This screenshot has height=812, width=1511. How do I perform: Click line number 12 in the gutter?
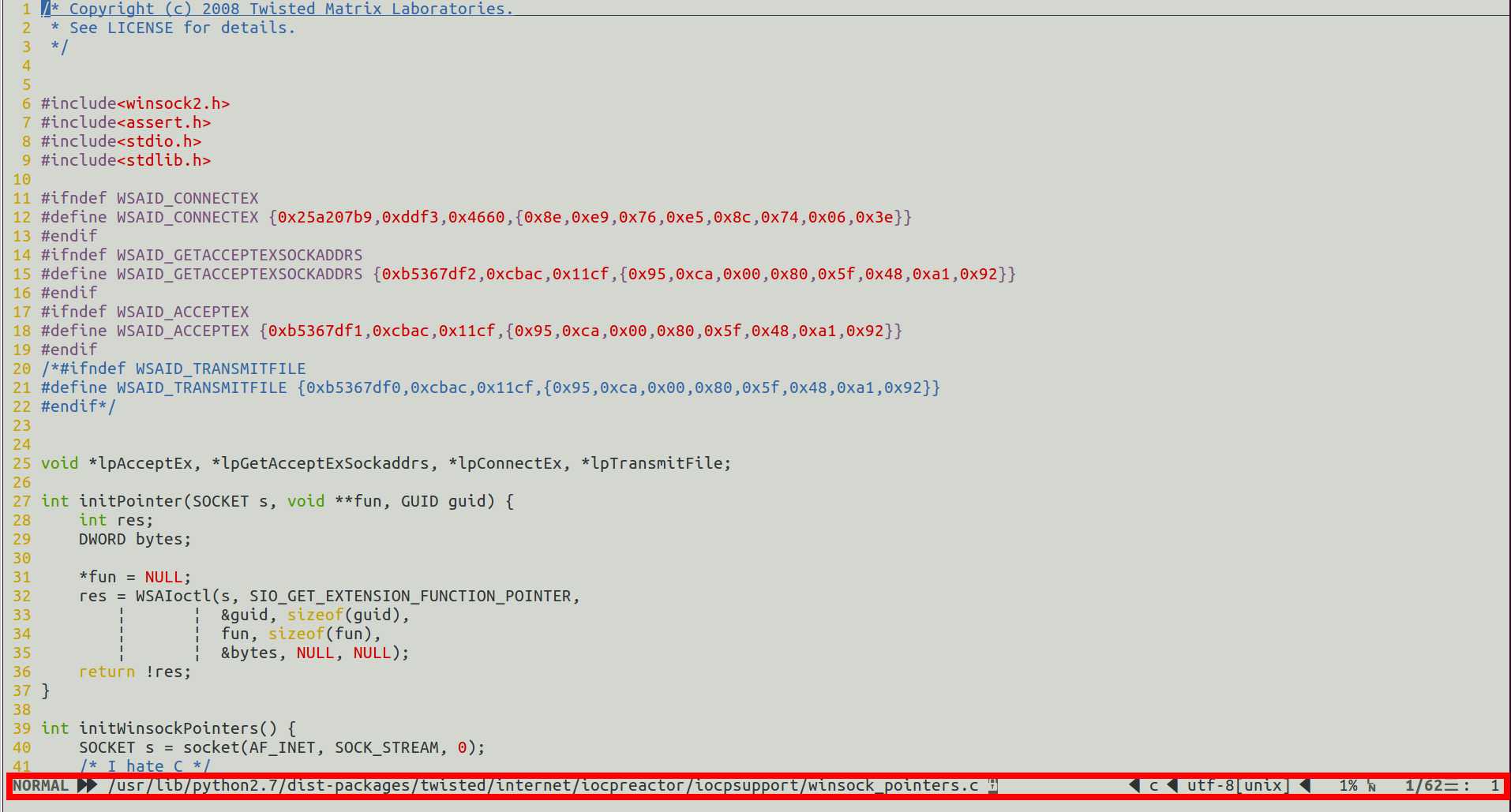[x=22, y=217]
